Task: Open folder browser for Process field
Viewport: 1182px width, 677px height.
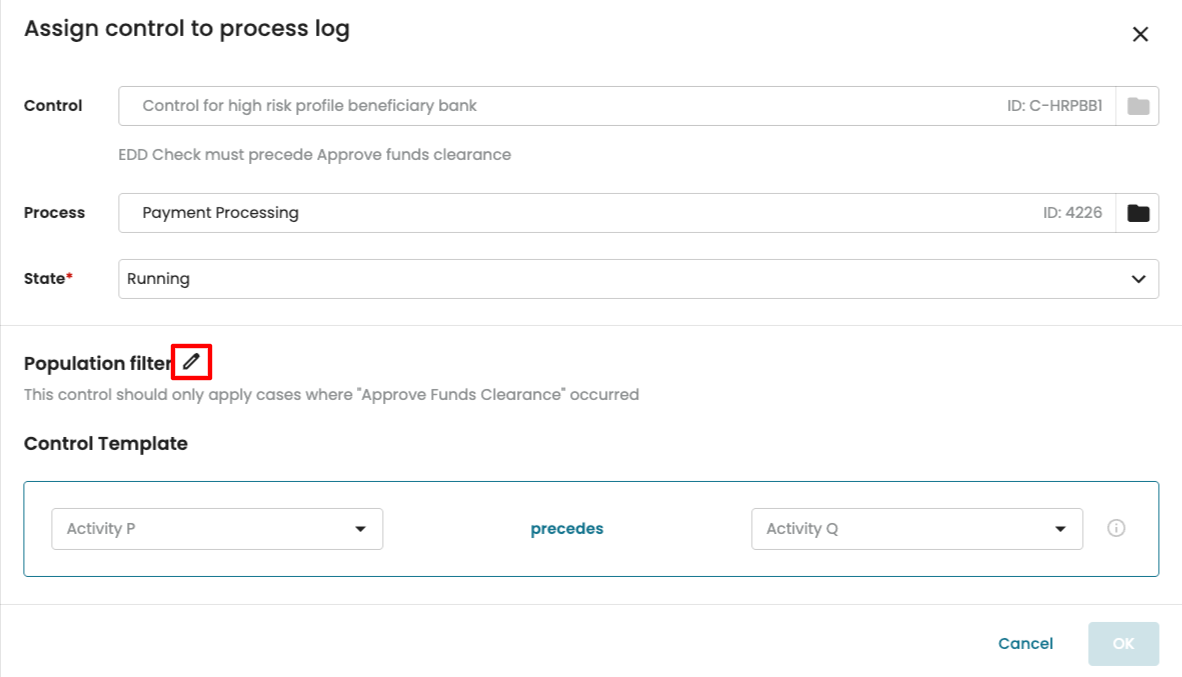Action: 1138,213
